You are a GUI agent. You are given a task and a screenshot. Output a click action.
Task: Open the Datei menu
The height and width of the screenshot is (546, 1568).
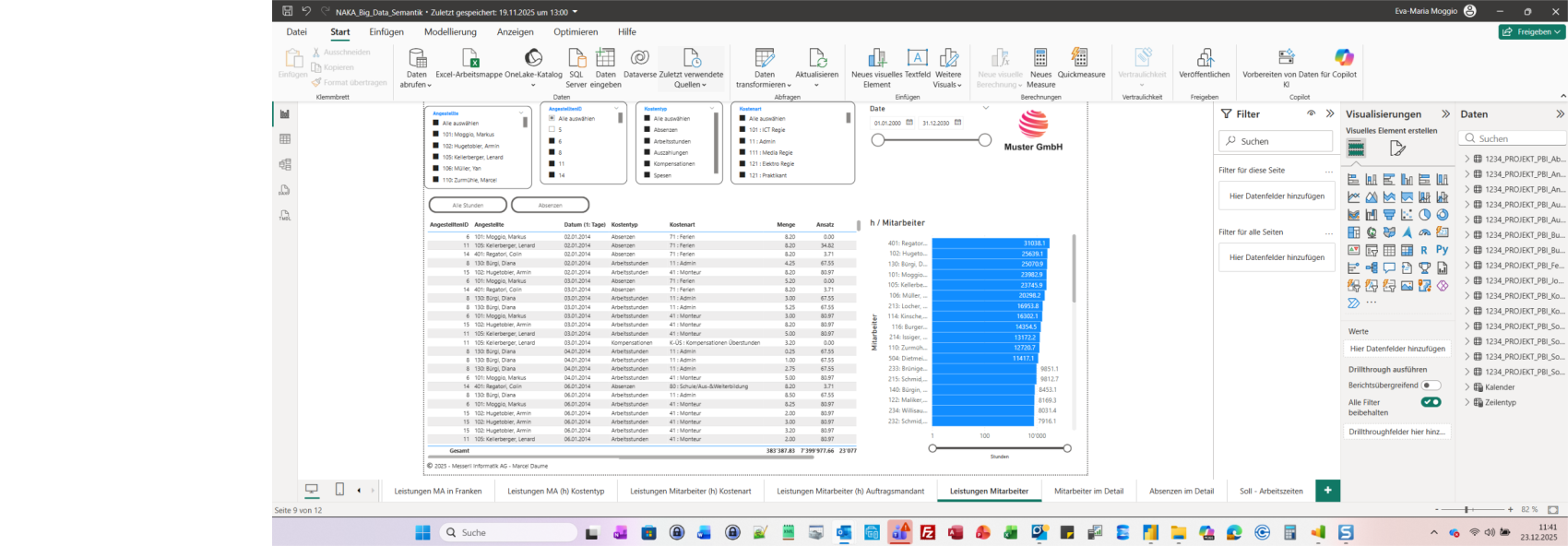[297, 31]
